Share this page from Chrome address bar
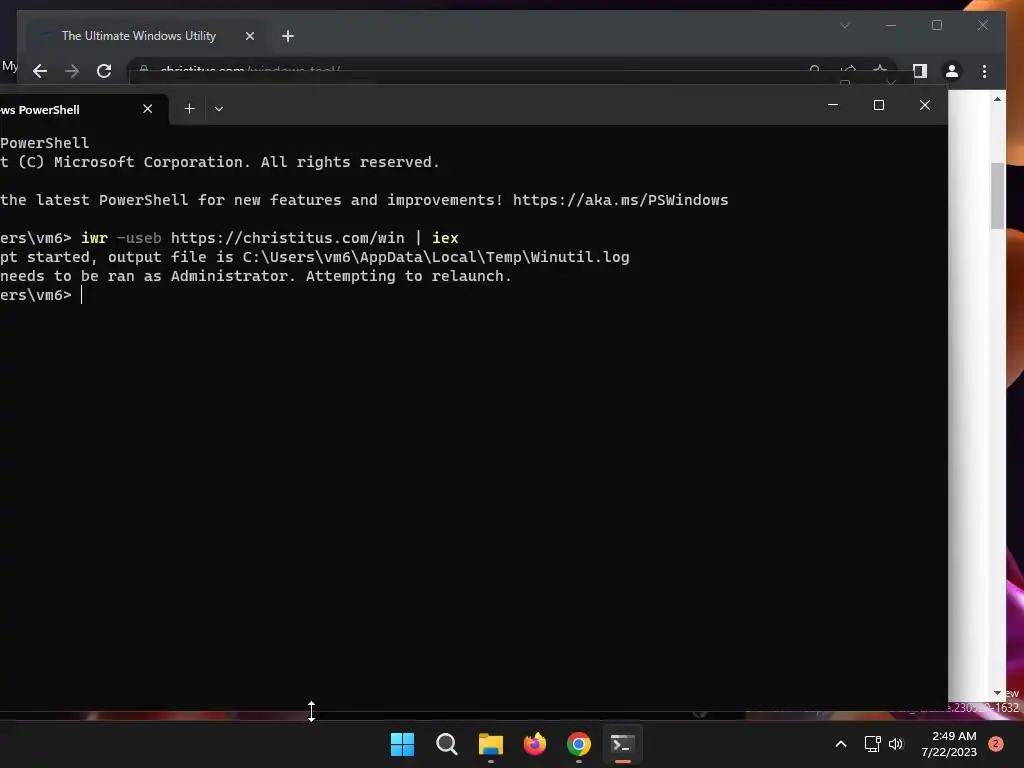The width and height of the screenshot is (1024, 768). (848, 69)
